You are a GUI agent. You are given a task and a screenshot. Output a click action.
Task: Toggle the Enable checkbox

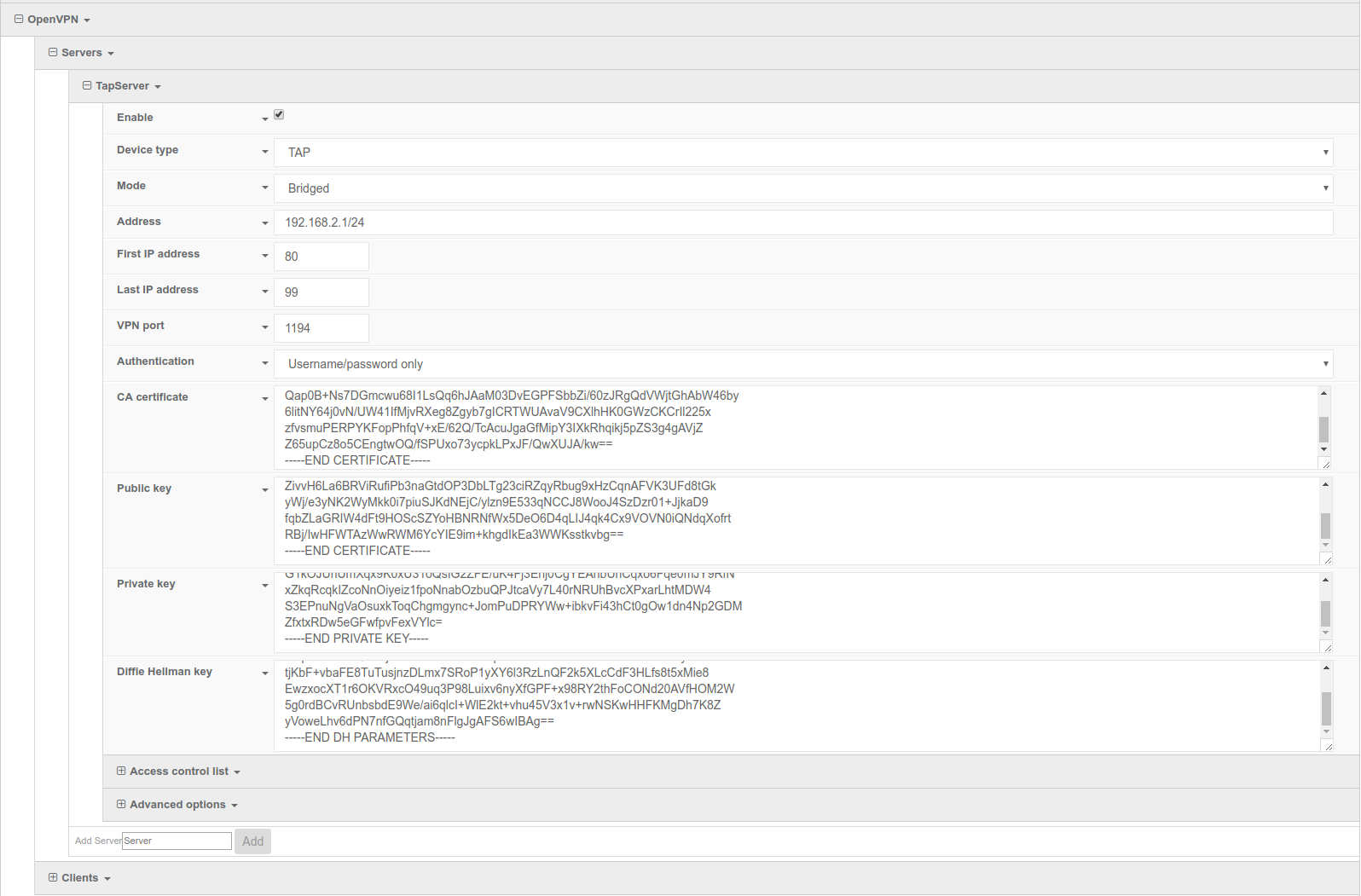pyautogui.click(x=279, y=115)
